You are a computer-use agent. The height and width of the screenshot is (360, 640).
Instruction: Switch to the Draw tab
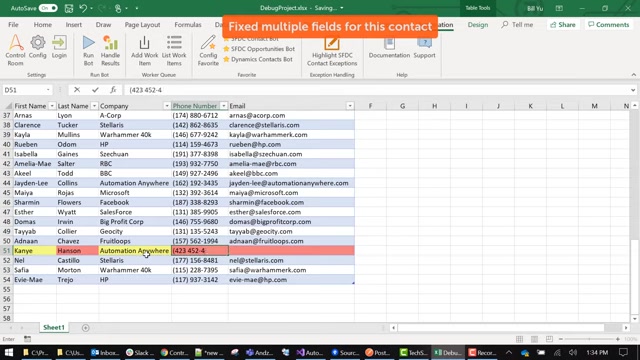point(103,25)
